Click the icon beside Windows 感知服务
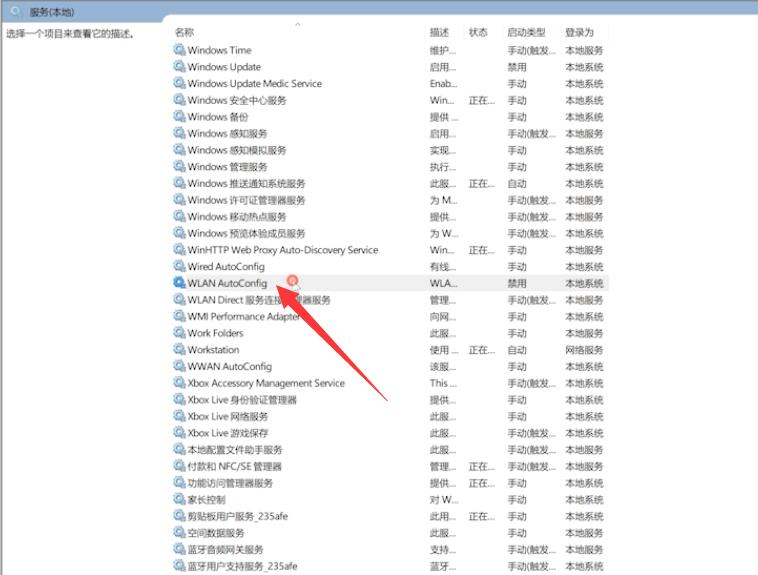Screen dimensions: 758x575 (x=179, y=133)
